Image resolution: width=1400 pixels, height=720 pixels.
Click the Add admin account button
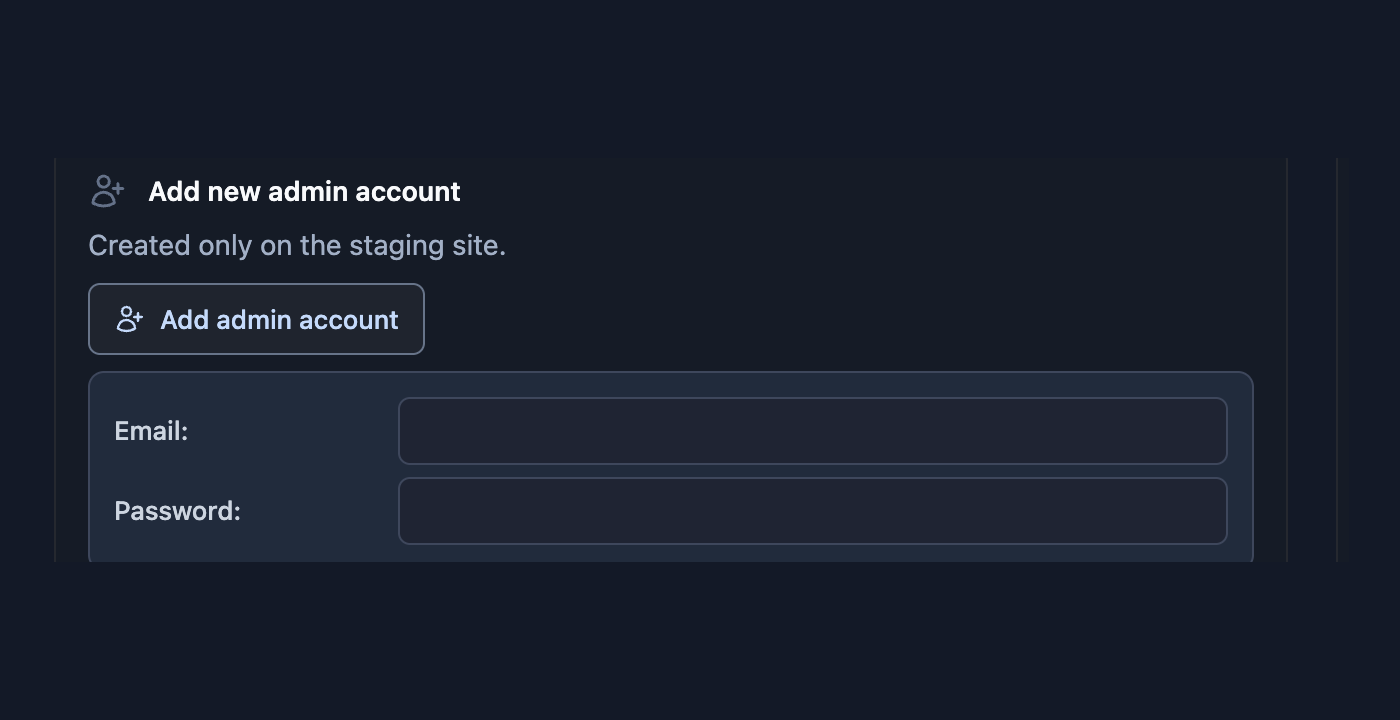coord(256,319)
